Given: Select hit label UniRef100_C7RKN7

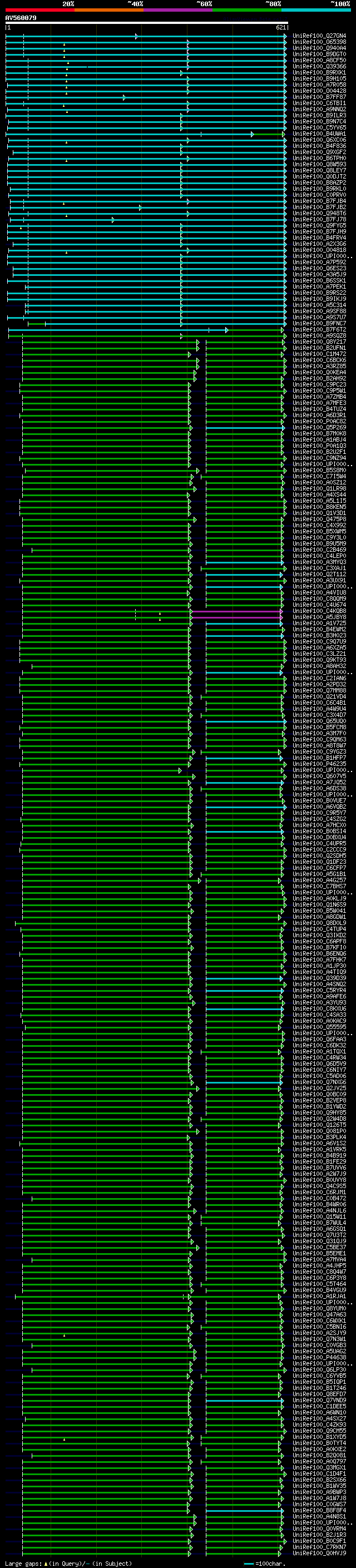Looking at the screenshot, I should pyautogui.click(x=319, y=1547).
